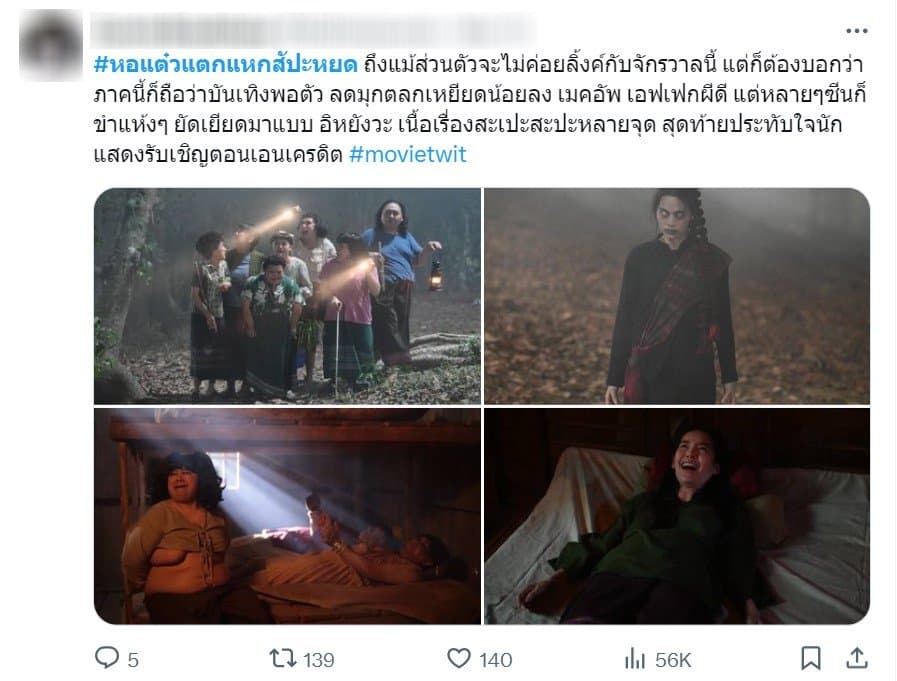Open the blurred profile avatar
The width and height of the screenshot is (897, 681).
pyautogui.click(x=51, y=45)
